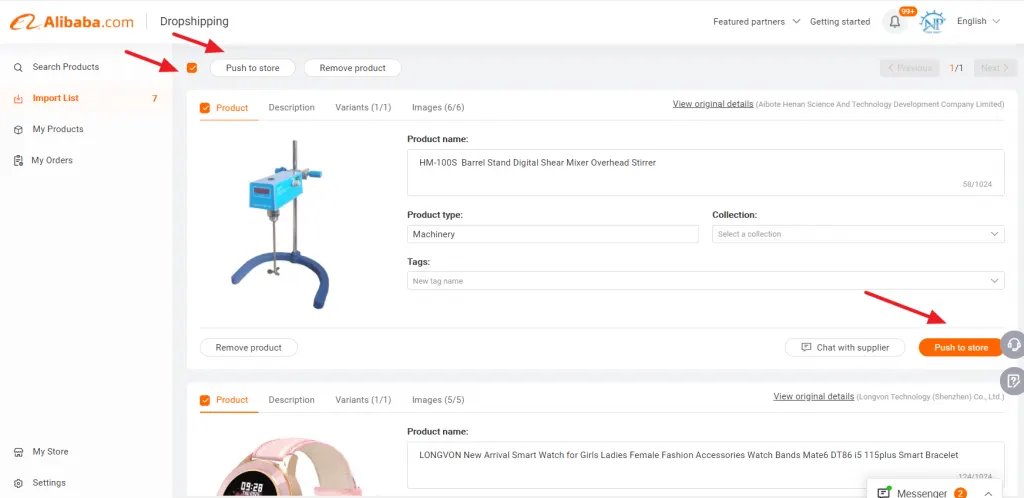Click the LONGVON product name field
1024x498 pixels.
[x=706, y=465]
